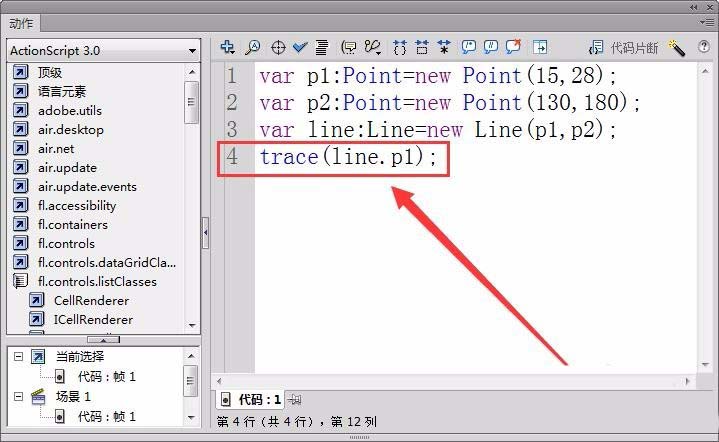Click the trace(line.p1) code line
719x442 pixels.
(348, 157)
